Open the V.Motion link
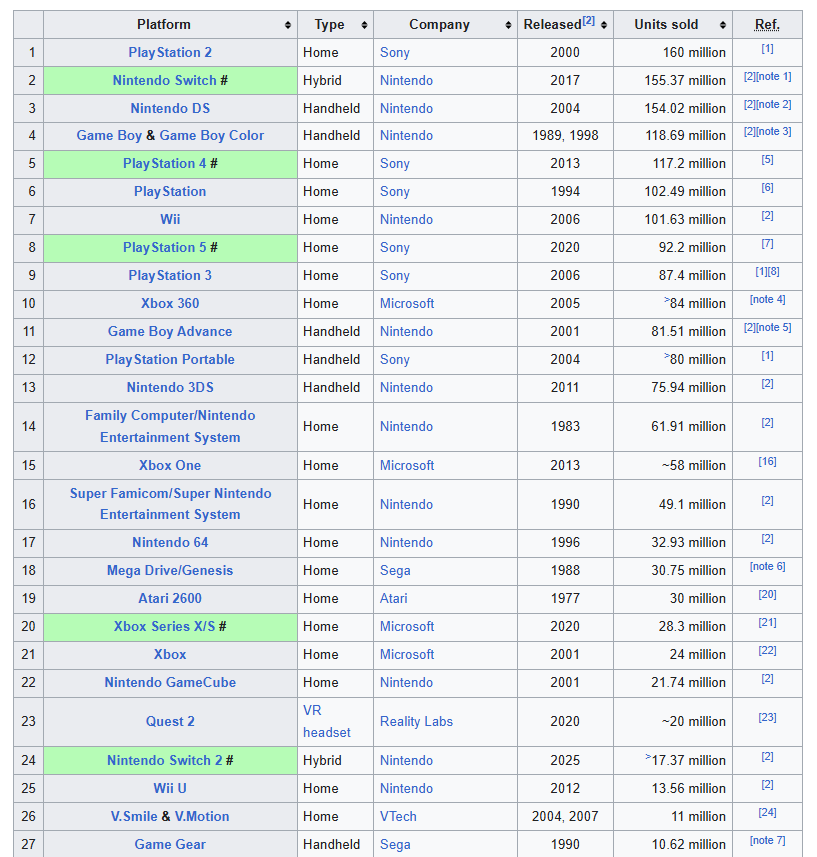The width and height of the screenshot is (817, 857). [x=202, y=816]
